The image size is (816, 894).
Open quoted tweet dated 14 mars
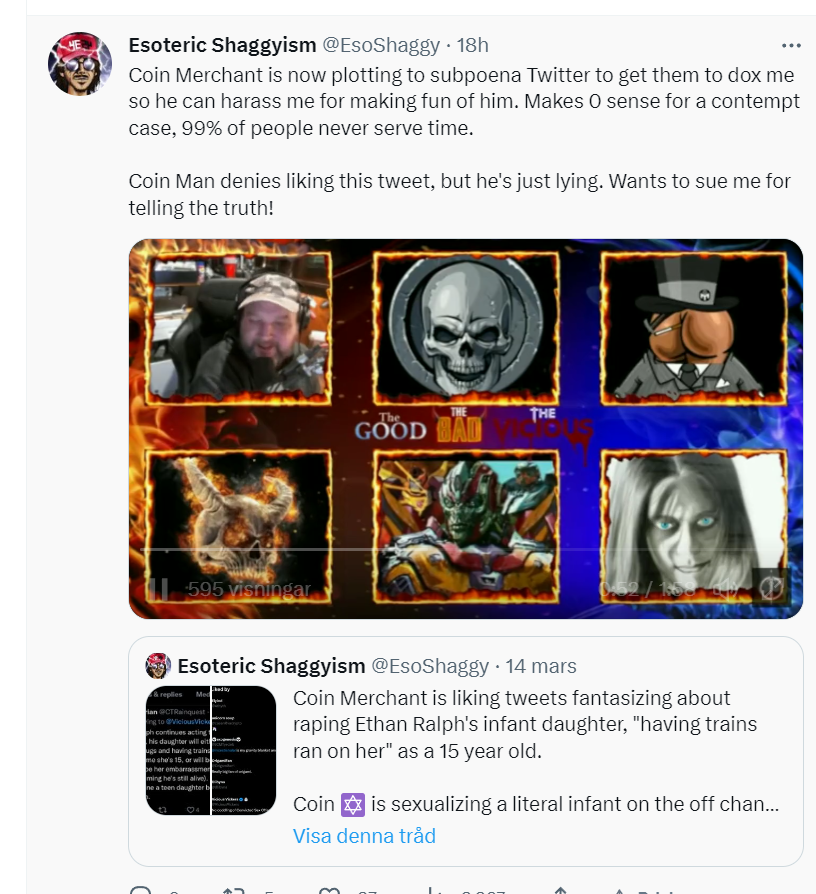coord(541,666)
